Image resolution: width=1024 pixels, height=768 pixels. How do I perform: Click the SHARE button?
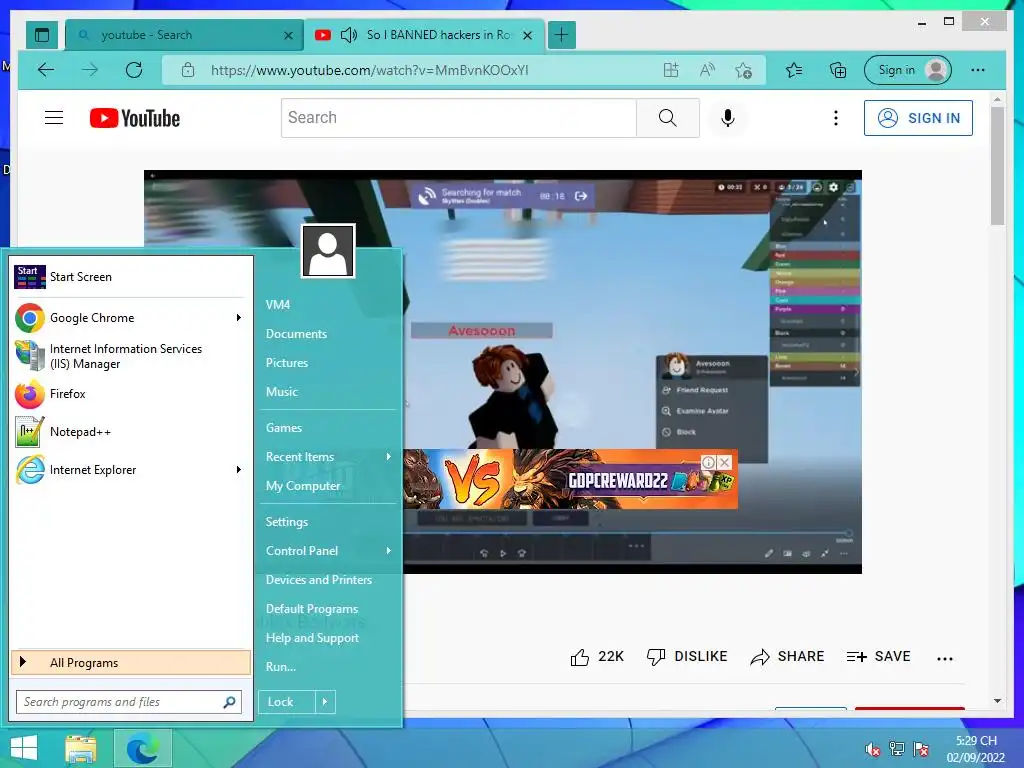787,656
